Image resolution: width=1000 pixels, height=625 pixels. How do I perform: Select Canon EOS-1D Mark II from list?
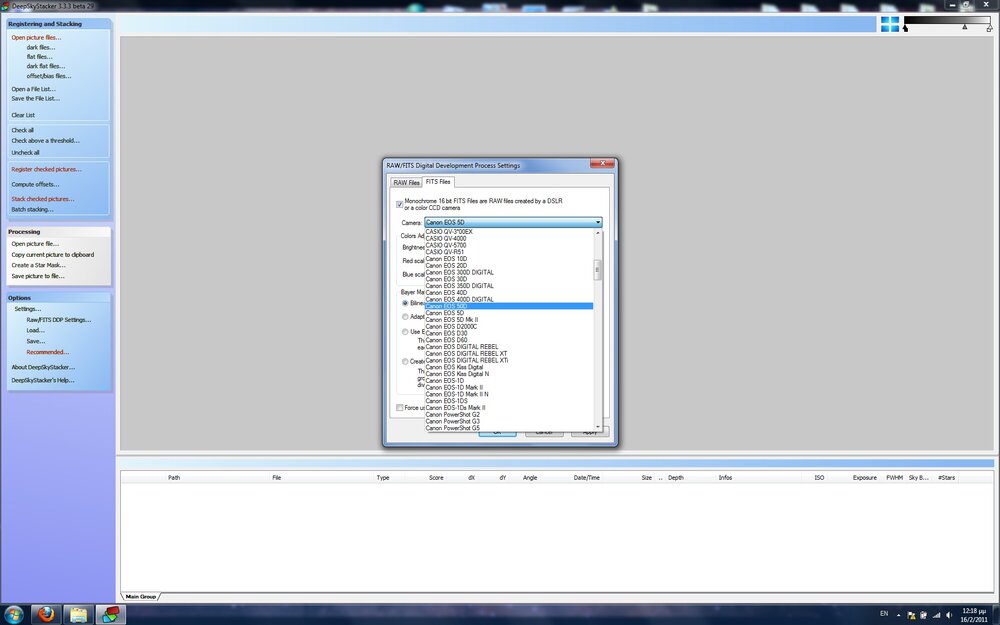(455, 387)
